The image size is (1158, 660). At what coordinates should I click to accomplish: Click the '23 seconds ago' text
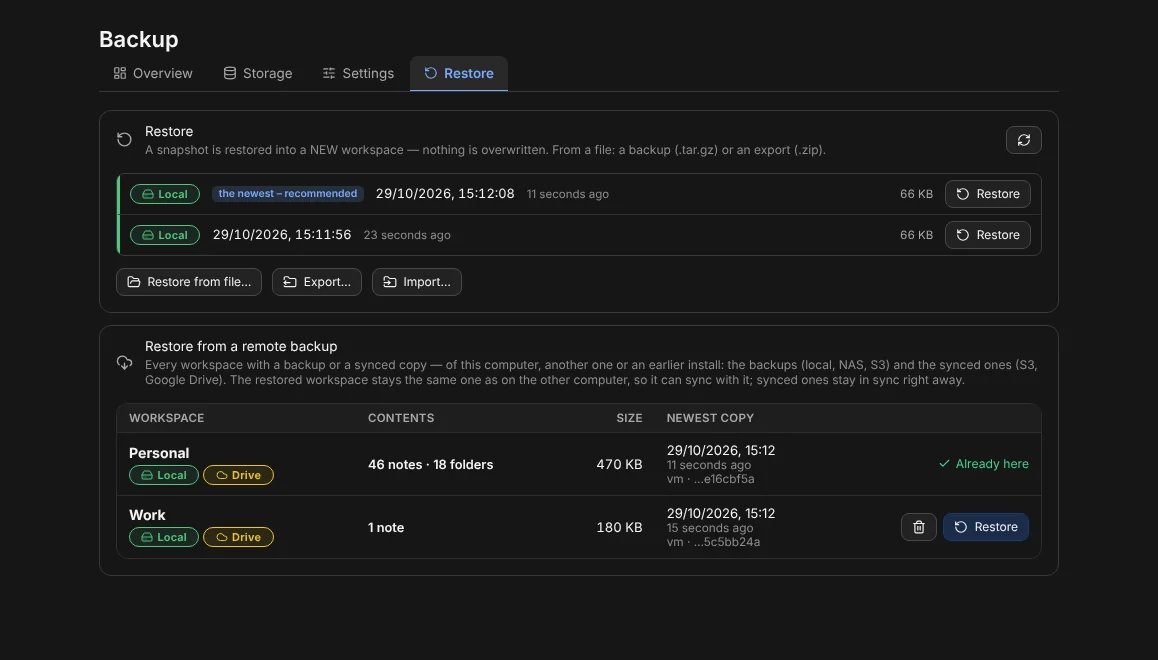407,235
